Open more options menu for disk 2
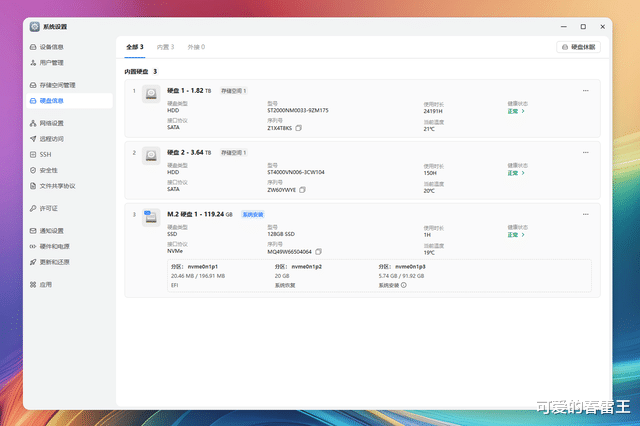Screen dimensions: 640x426 (586, 153)
